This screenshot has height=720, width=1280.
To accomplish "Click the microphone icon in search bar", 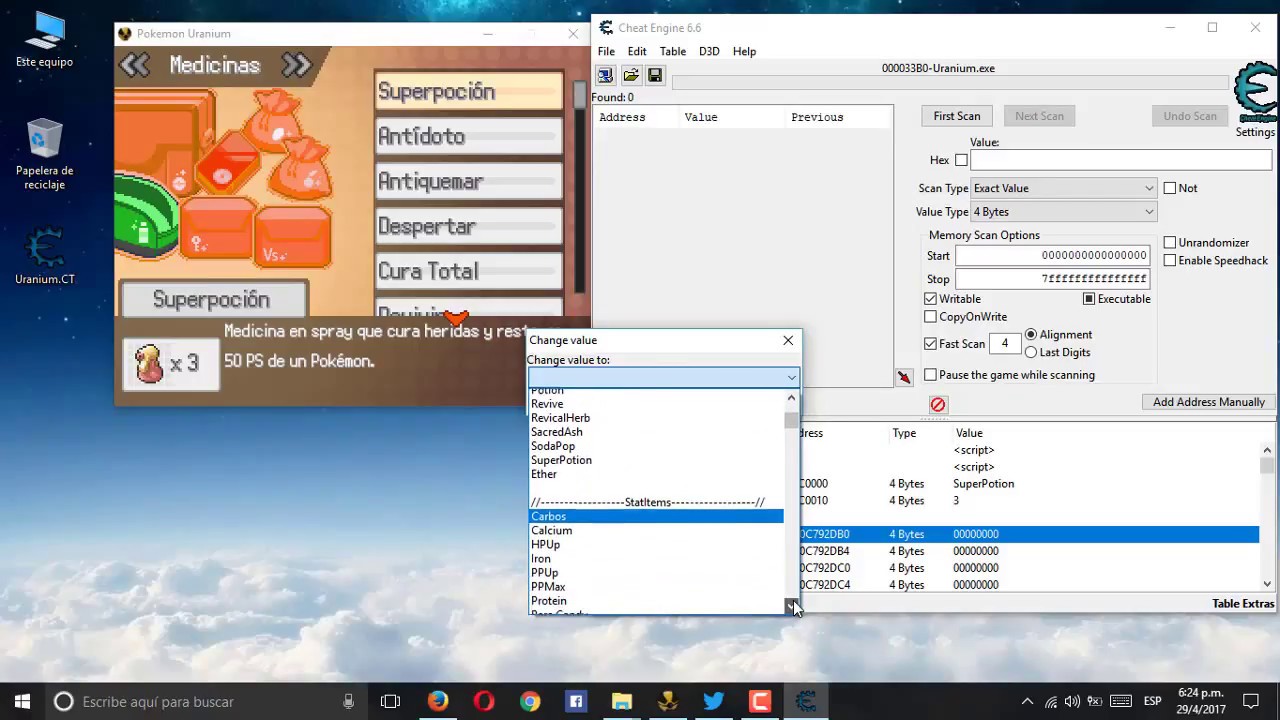I will coord(348,701).
